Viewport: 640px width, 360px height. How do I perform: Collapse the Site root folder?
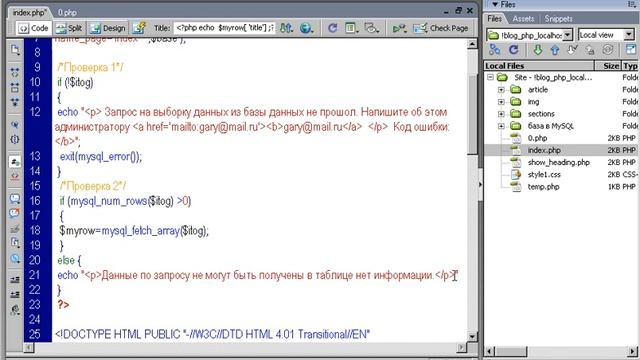(x=490, y=77)
